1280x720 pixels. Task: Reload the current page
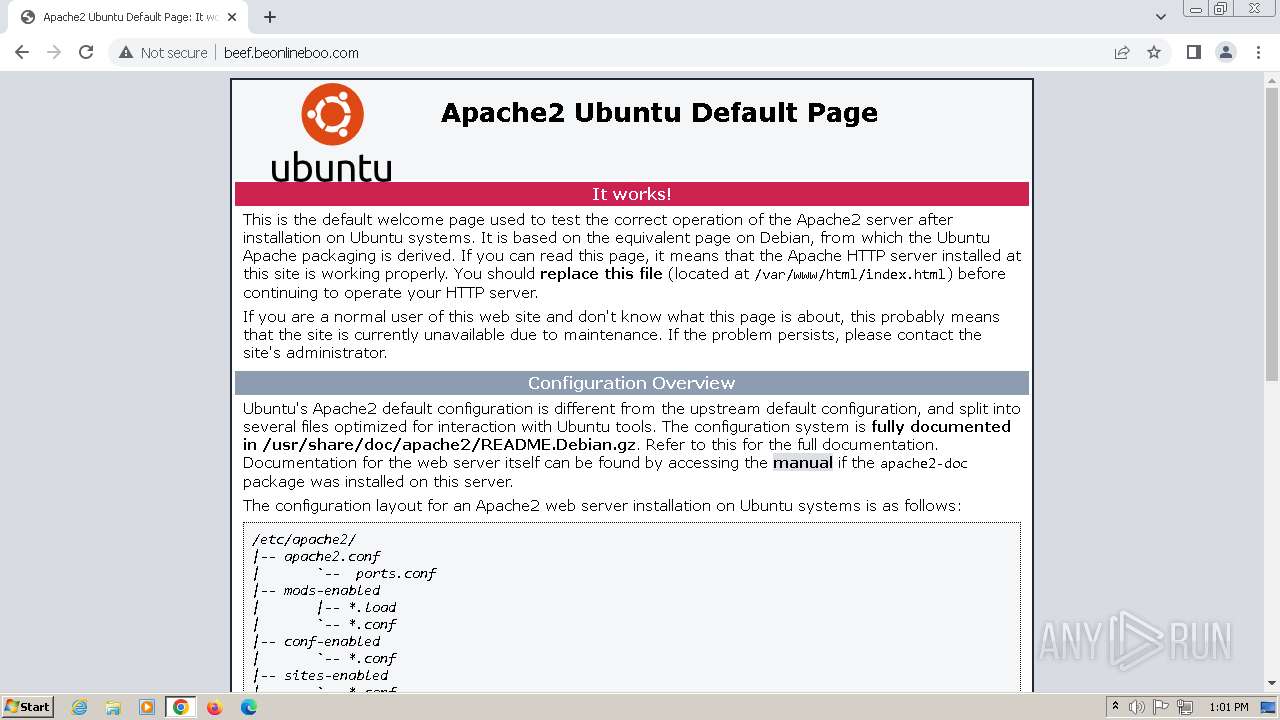point(86,52)
